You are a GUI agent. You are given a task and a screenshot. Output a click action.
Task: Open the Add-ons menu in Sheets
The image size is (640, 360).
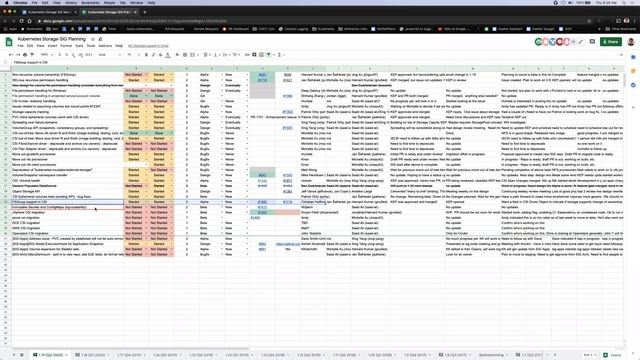click(105, 46)
